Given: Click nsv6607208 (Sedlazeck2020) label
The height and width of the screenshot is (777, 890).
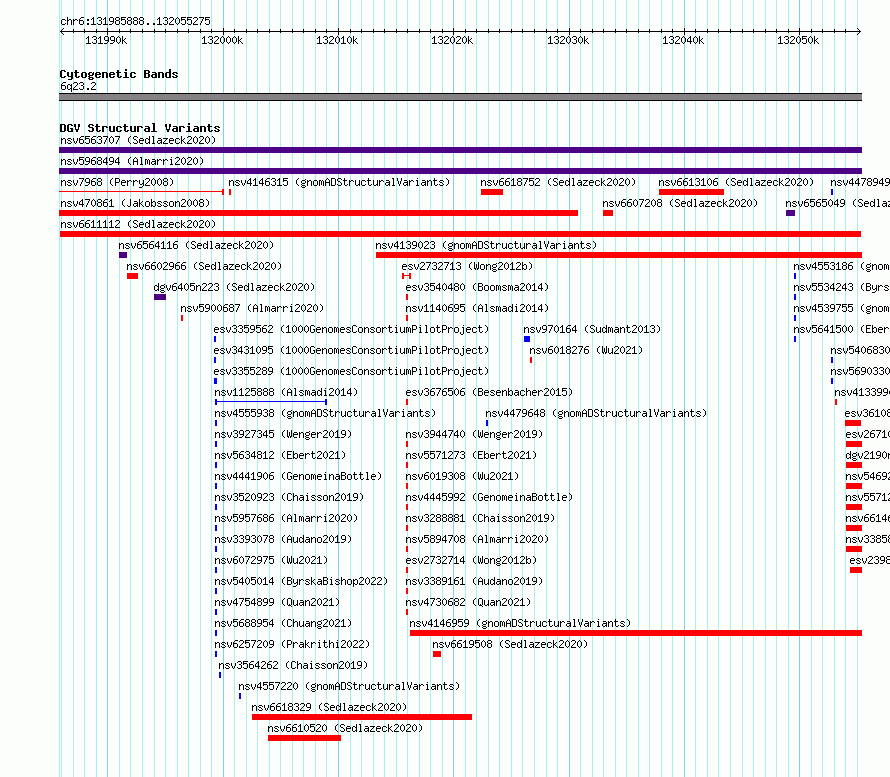Looking at the screenshot, I should click(x=680, y=203).
